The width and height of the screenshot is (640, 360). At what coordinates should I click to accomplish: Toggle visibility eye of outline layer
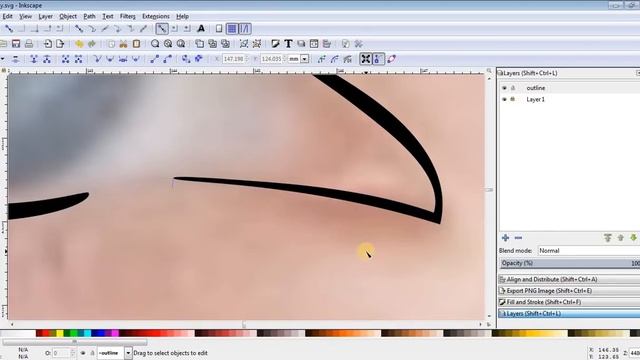tap(504, 88)
